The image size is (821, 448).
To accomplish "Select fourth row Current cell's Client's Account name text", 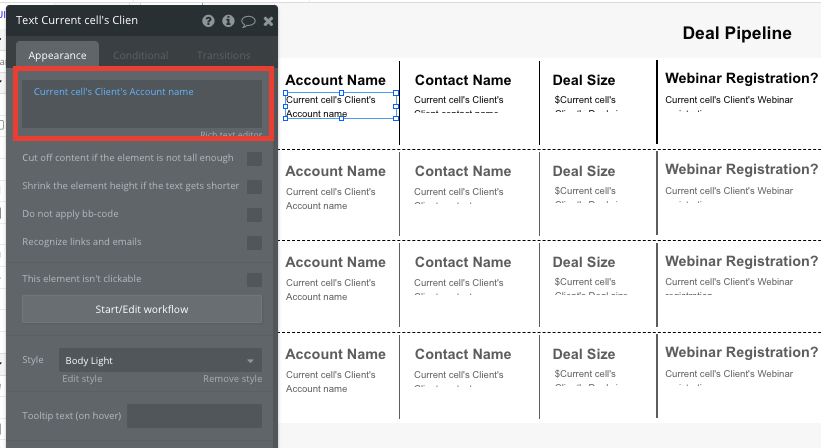I will pos(330,382).
